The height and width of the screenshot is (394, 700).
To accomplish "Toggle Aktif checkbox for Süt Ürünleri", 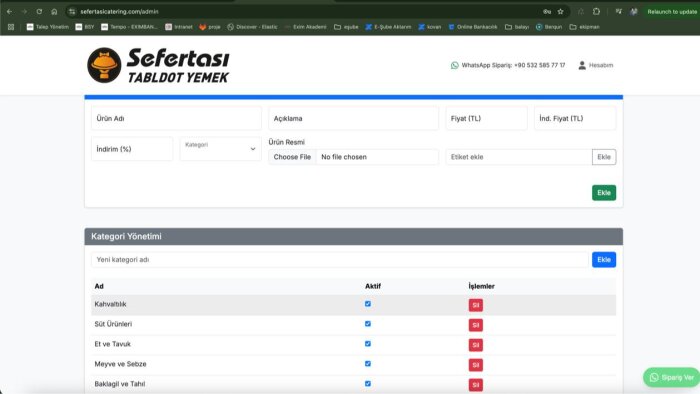I will pyautogui.click(x=368, y=324).
